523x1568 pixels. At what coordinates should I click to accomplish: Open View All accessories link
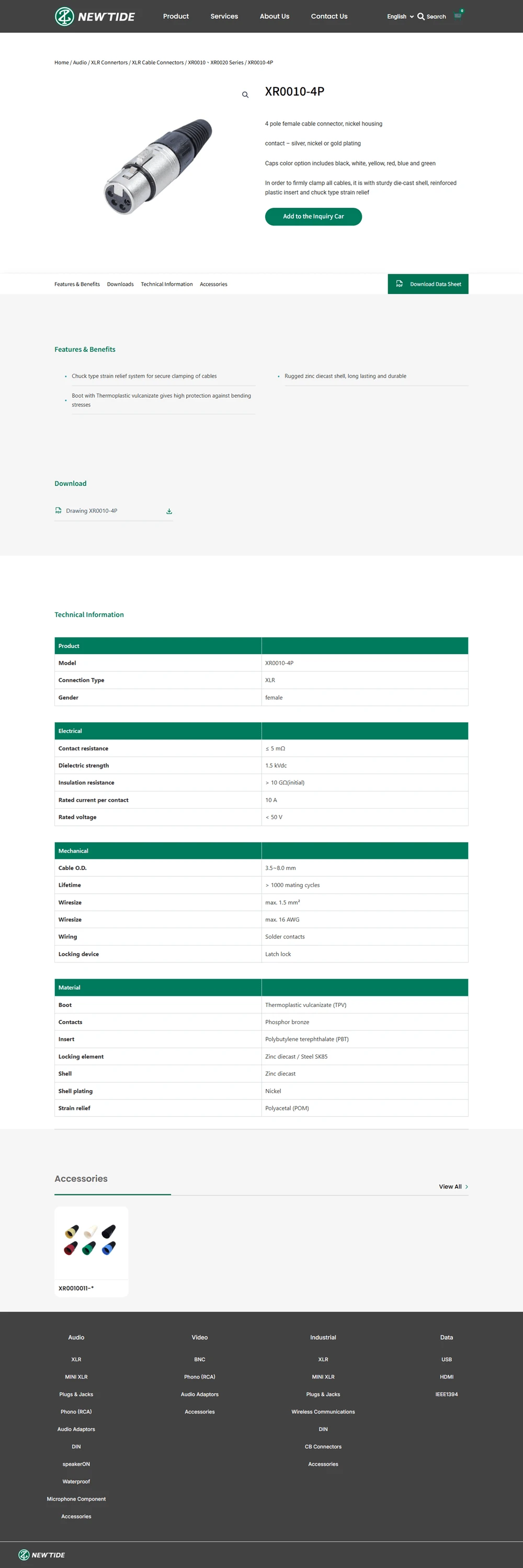pyautogui.click(x=453, y=1186)
